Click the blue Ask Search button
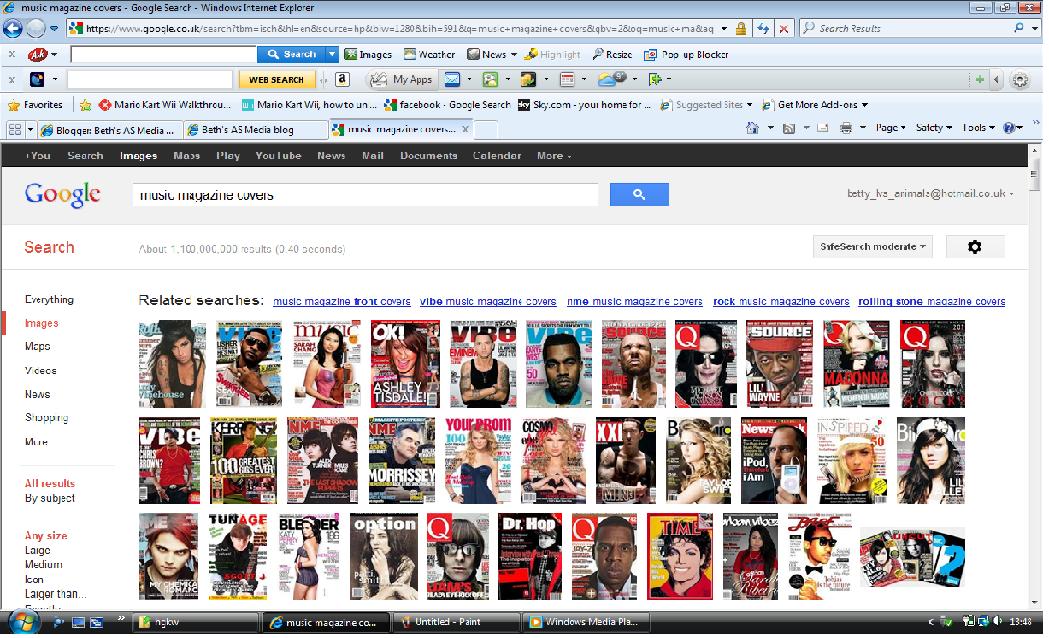Screen dimensions: 1049x638 pyautogui.click(x=292, y=54)
